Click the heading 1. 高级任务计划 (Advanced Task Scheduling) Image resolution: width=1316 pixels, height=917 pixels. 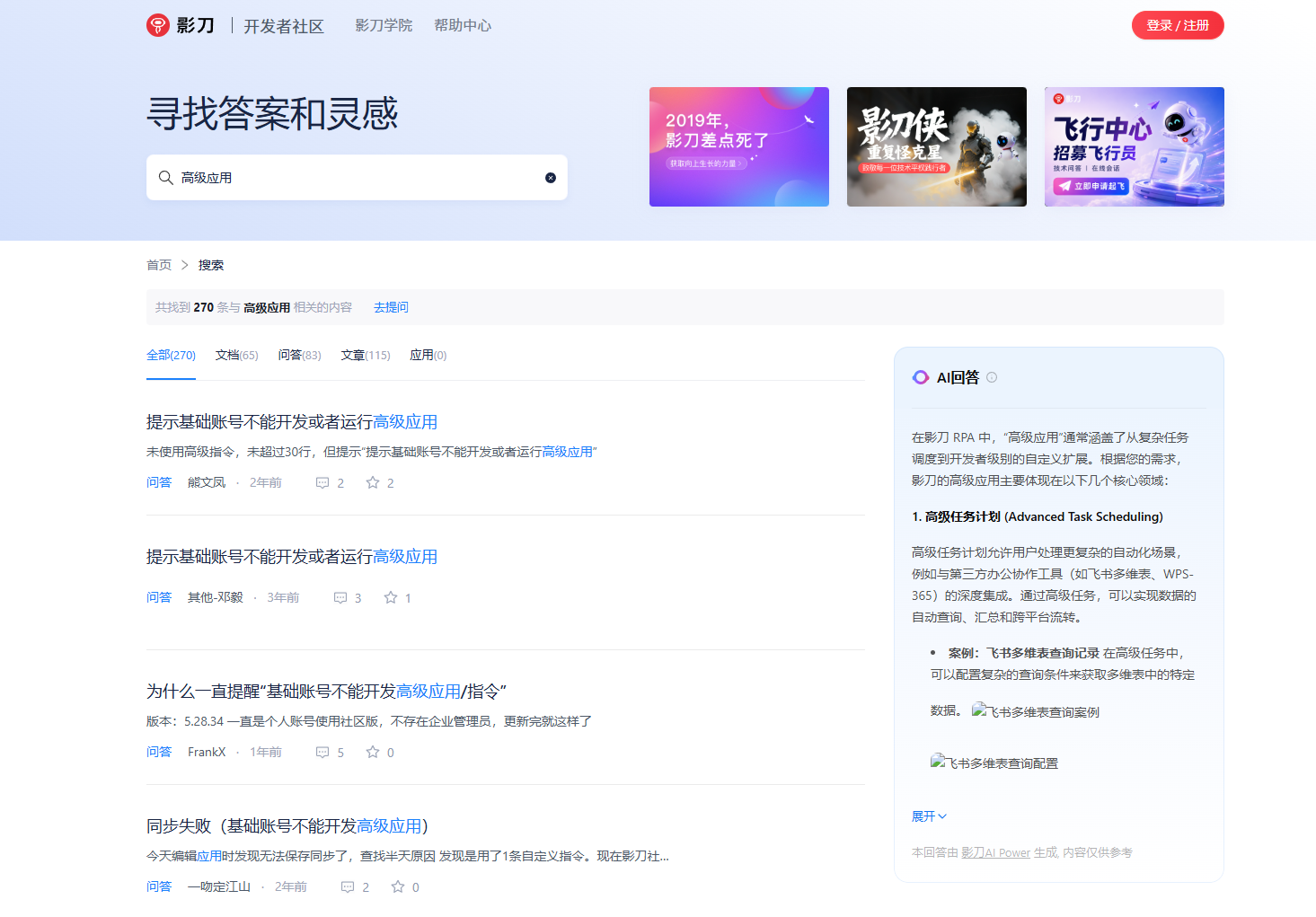(1038, 516)
